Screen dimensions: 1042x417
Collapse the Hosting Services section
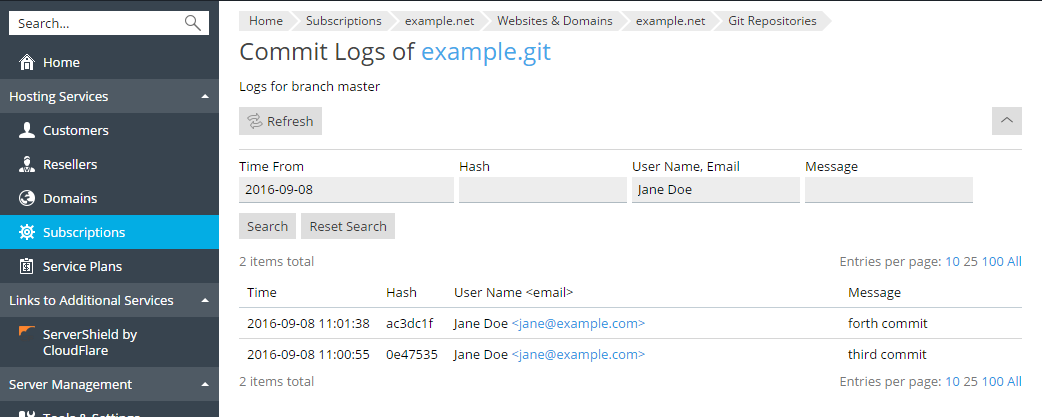[205, 97]
